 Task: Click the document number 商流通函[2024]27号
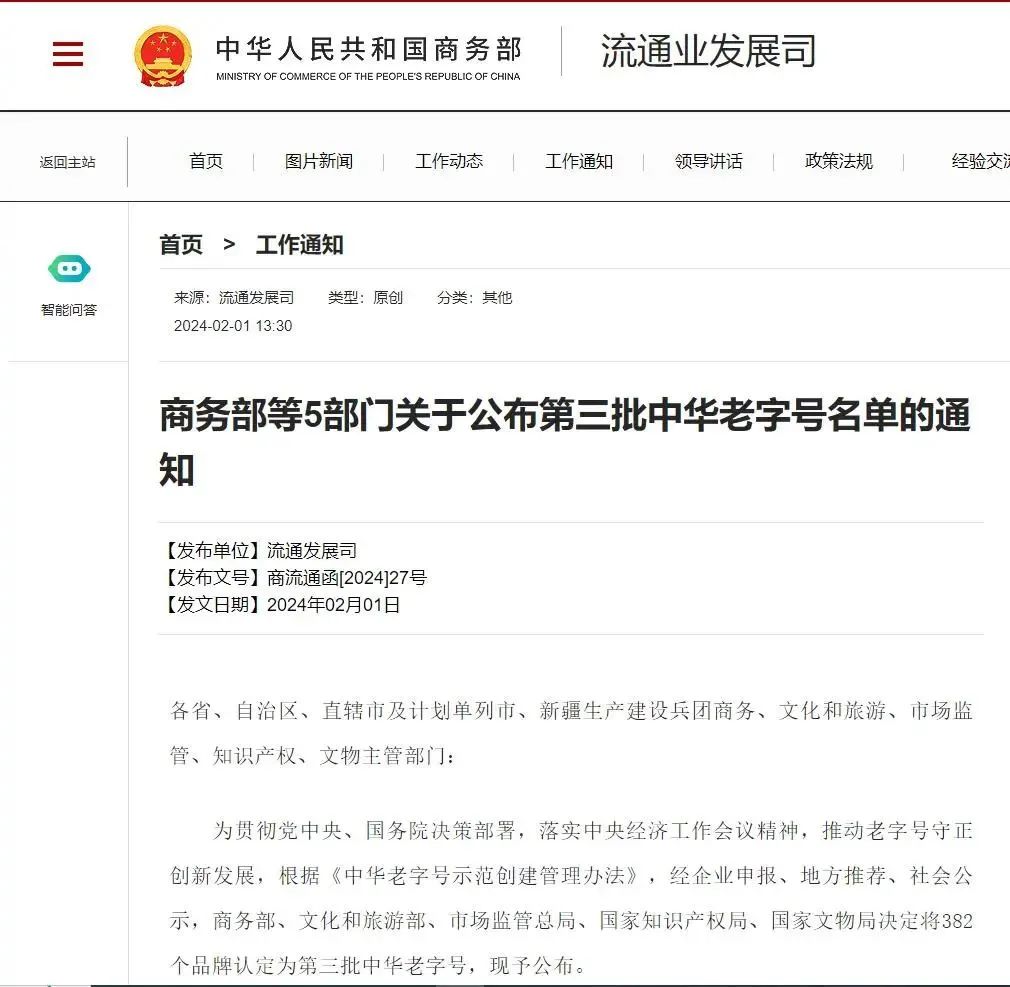[x=346, y=578]
